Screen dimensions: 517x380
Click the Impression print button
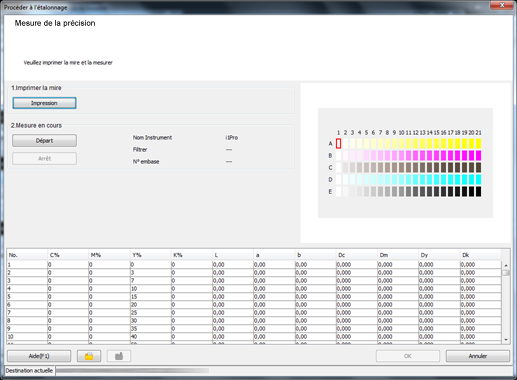pyautogui.click(x=44, y=103)
